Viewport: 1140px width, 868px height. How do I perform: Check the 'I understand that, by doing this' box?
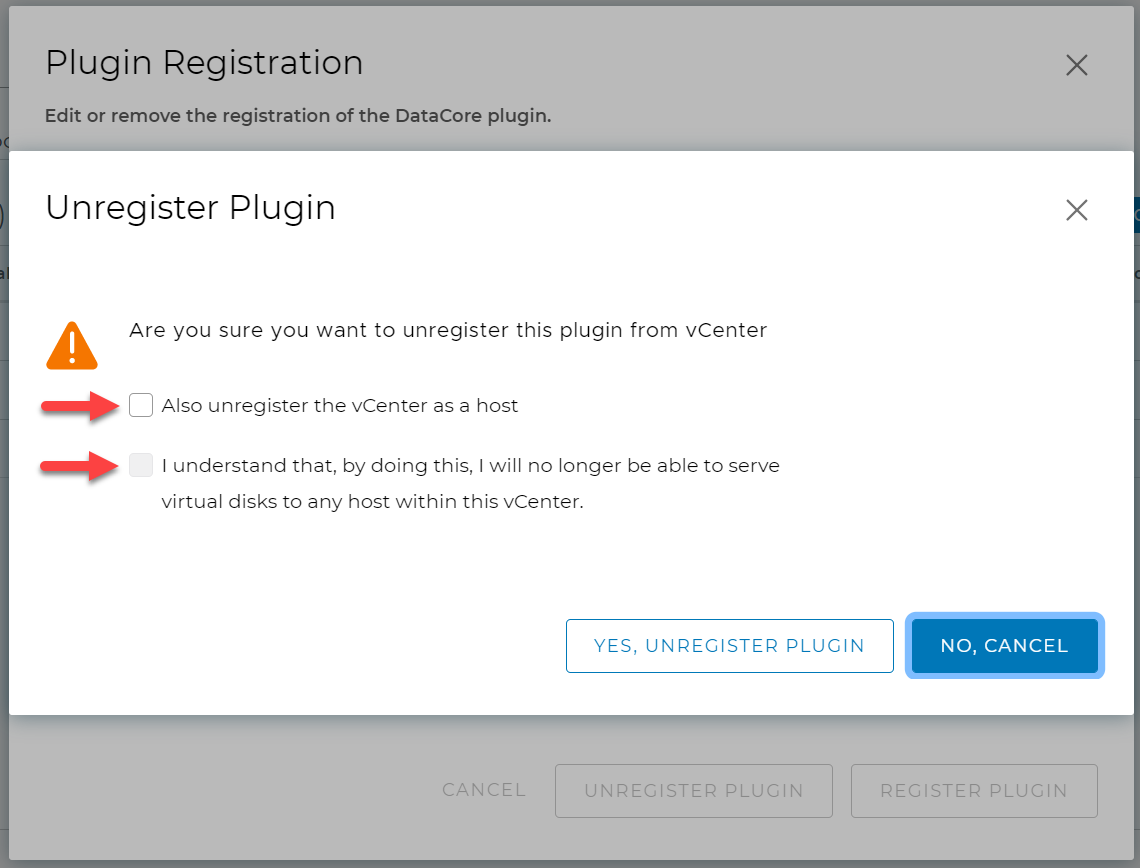pos(141,464)
